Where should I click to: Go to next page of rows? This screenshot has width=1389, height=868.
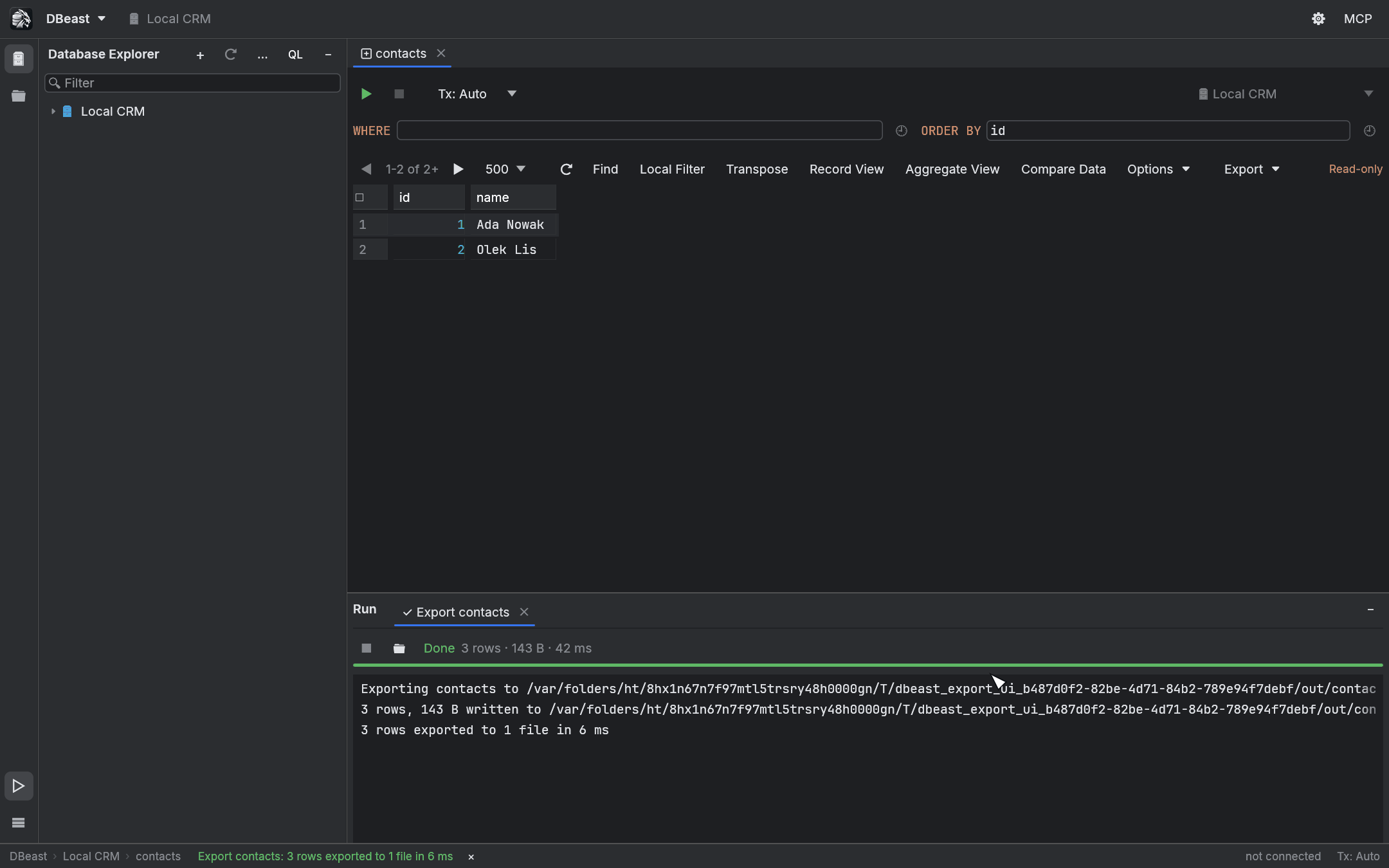[x=458, y=169]
